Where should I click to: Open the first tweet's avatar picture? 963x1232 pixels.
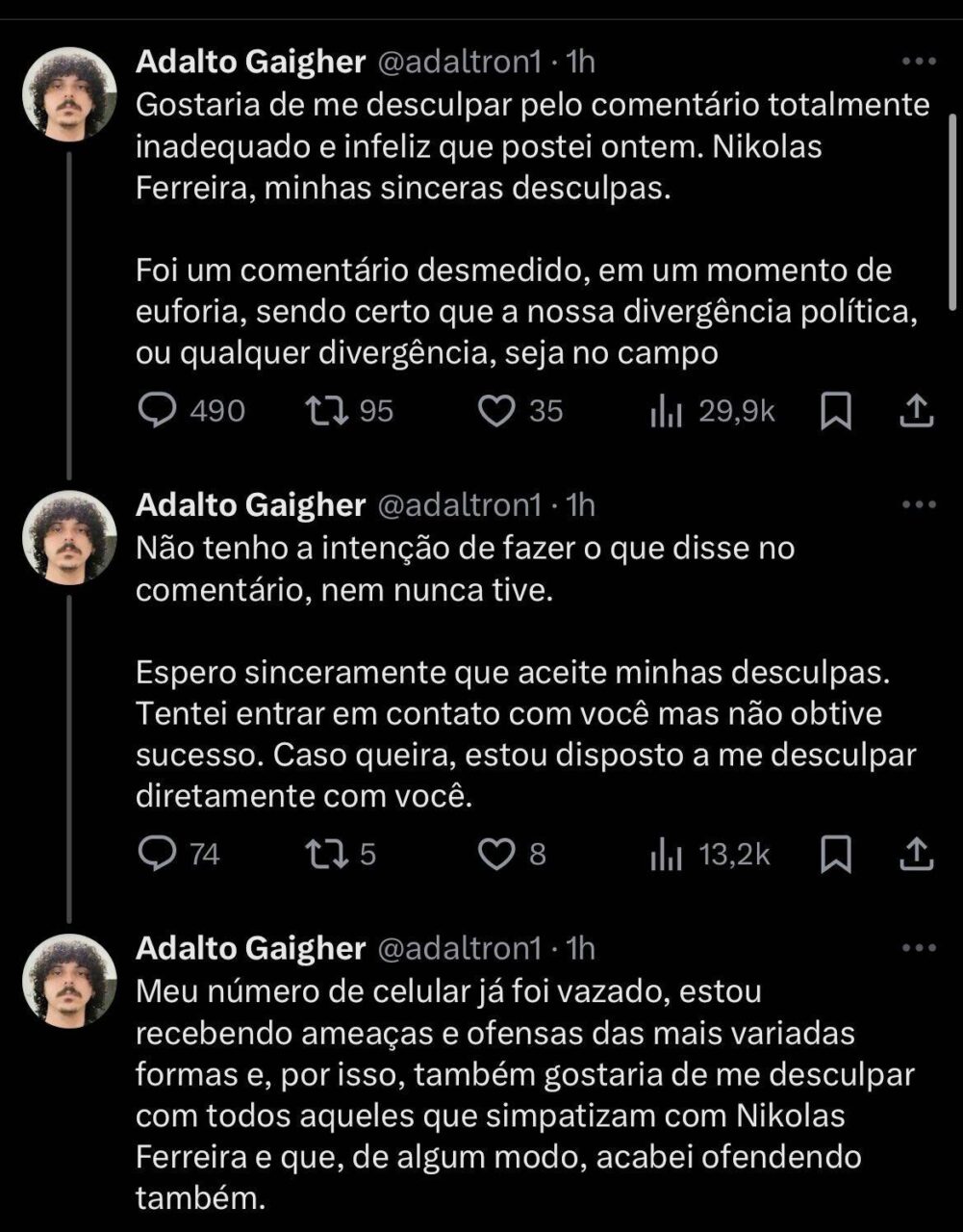(x=69, y=94)
